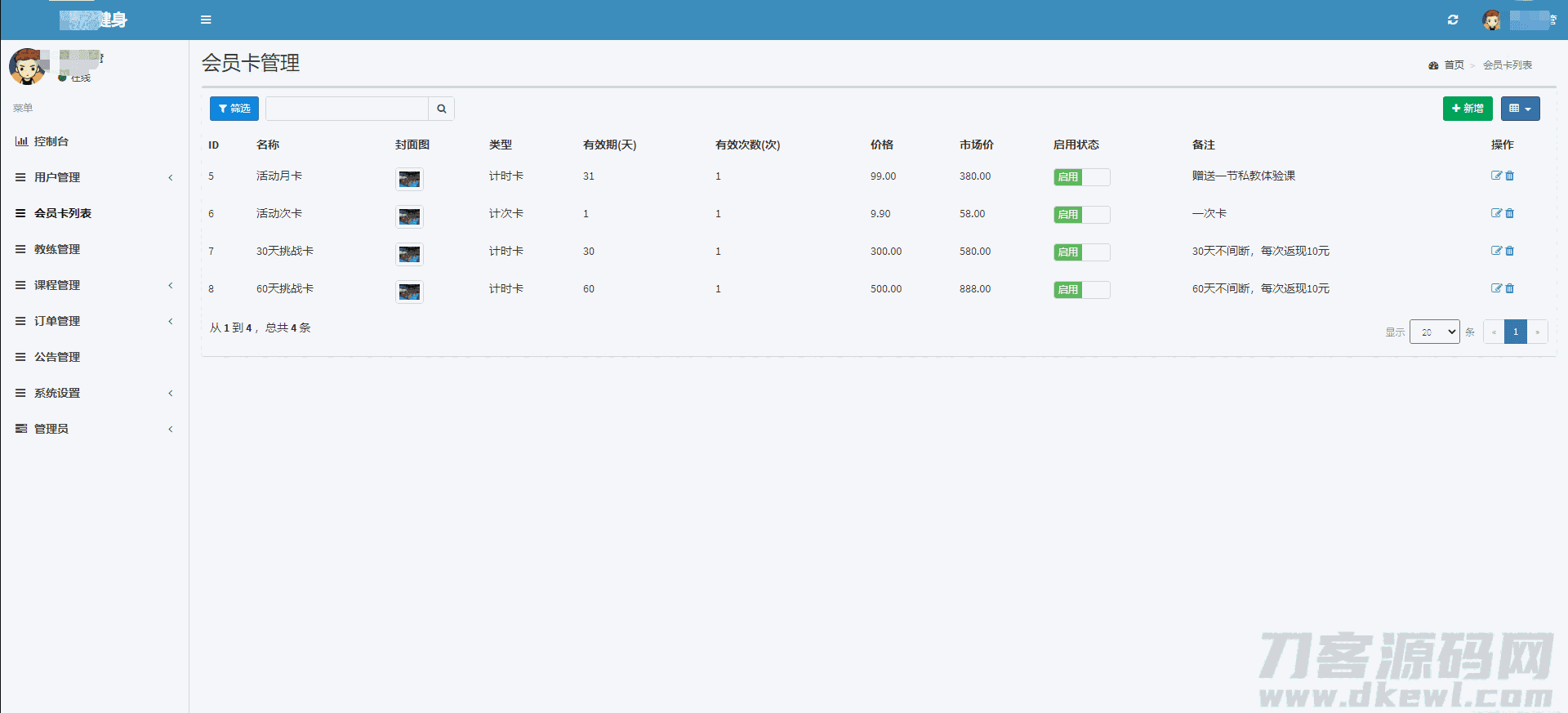Click trash icon for 活动次卡 row
The height and width of the screenshot is (713, 1568).
(1510, 213)
